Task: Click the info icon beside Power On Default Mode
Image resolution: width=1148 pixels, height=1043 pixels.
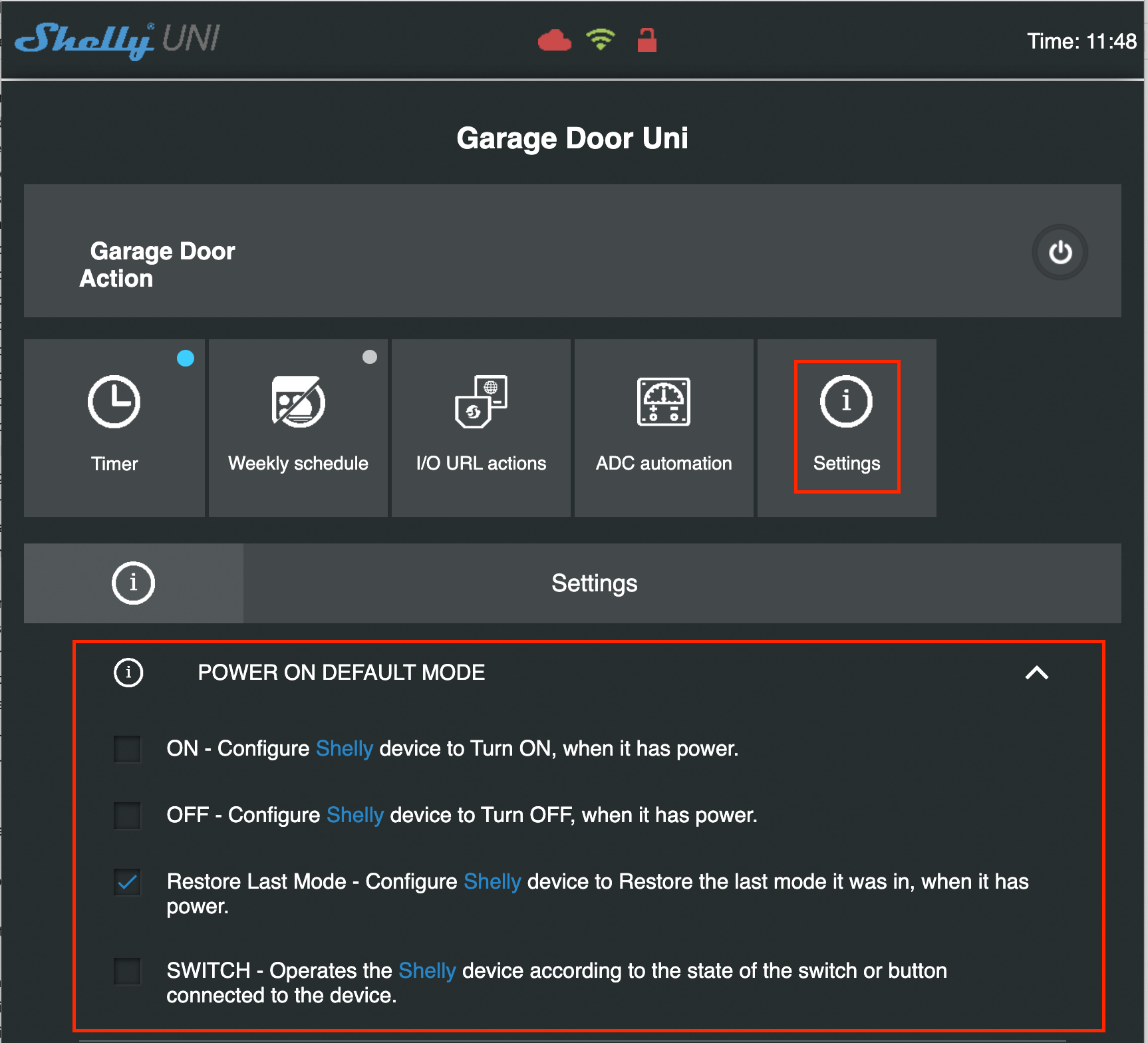Action: pos(128,672)
